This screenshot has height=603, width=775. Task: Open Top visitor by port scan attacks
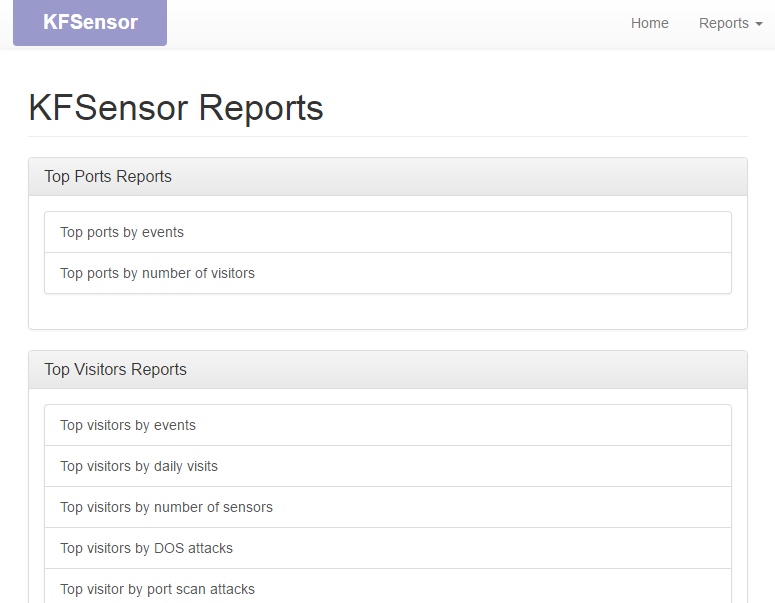click(x=388, y=589)
